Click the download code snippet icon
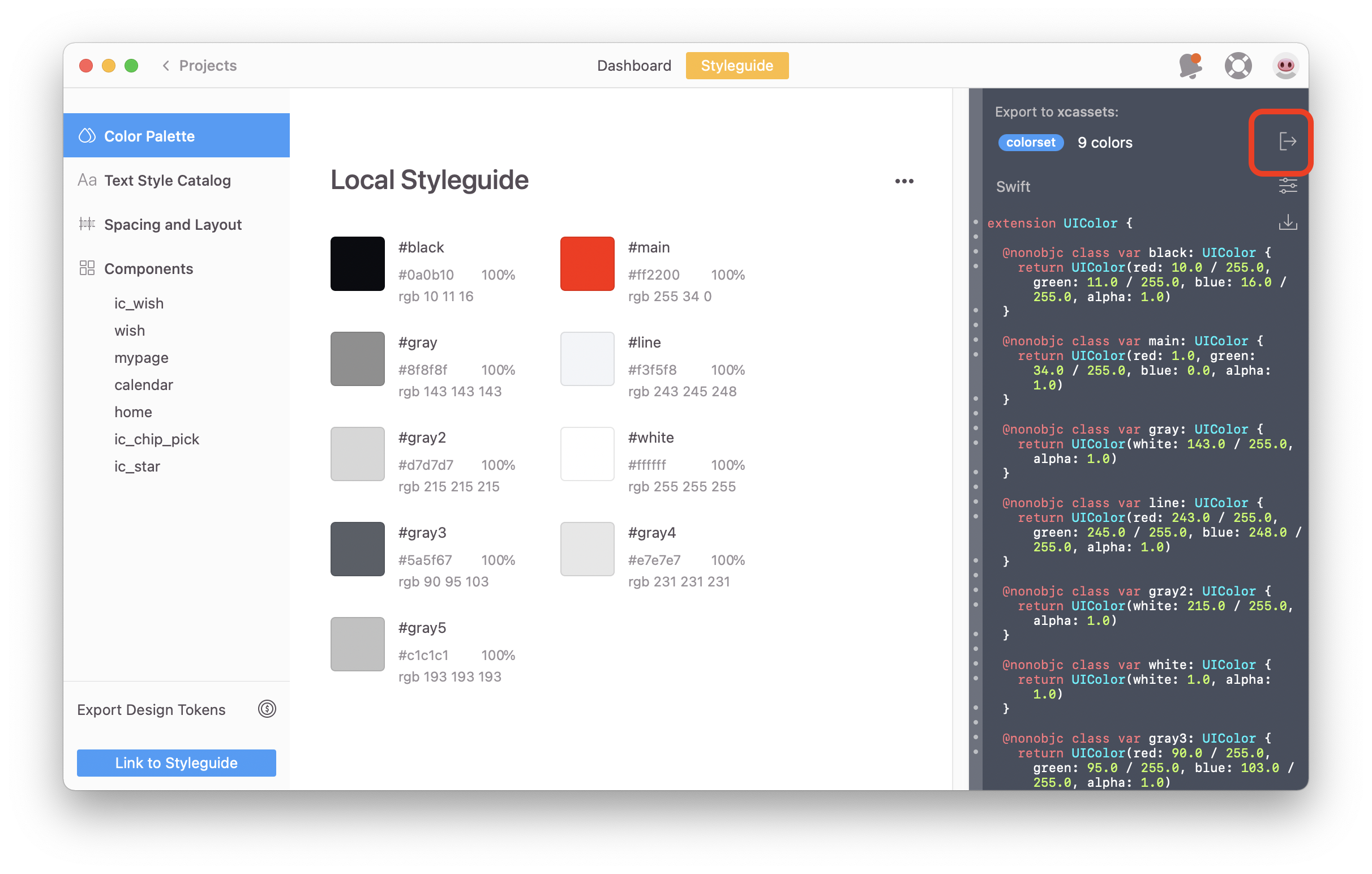The image size is (1372, 874). [x=1287, y=223]
